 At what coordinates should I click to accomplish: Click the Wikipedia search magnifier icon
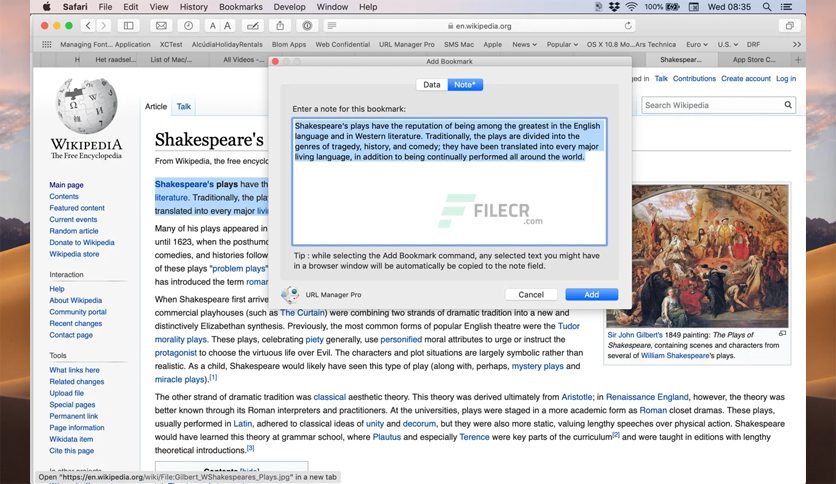click(787, 105)
